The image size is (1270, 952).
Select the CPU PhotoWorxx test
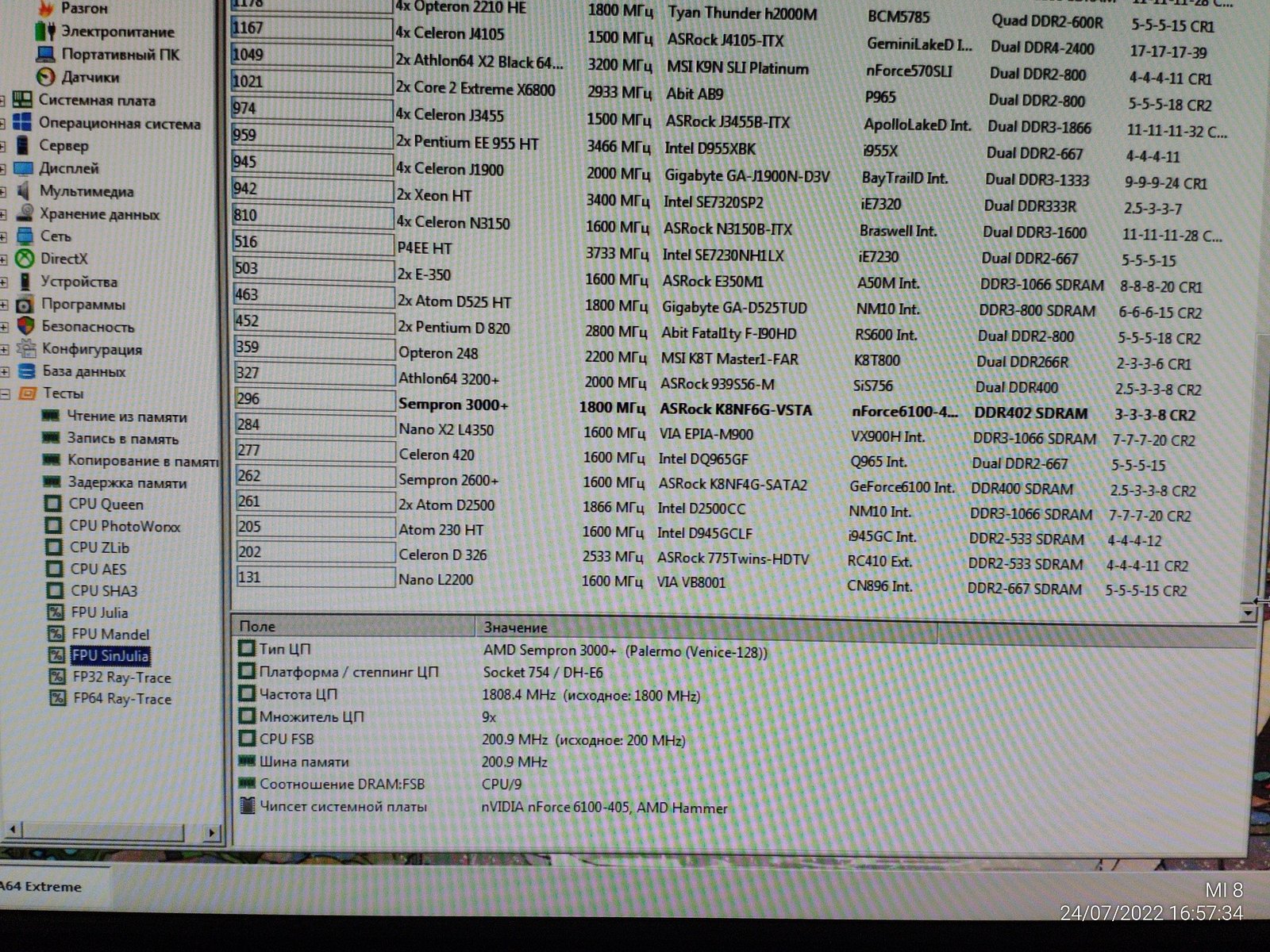click(125, 525)
